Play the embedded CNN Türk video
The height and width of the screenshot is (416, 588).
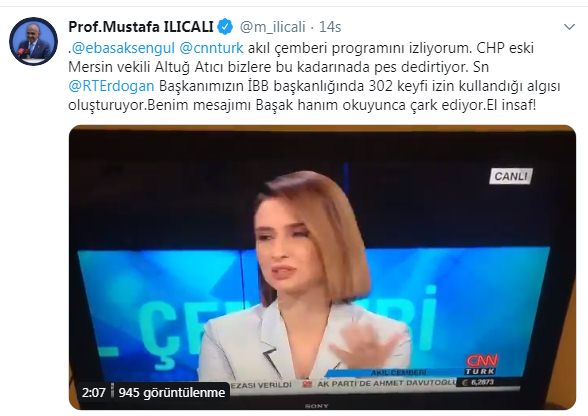[322, 267]
